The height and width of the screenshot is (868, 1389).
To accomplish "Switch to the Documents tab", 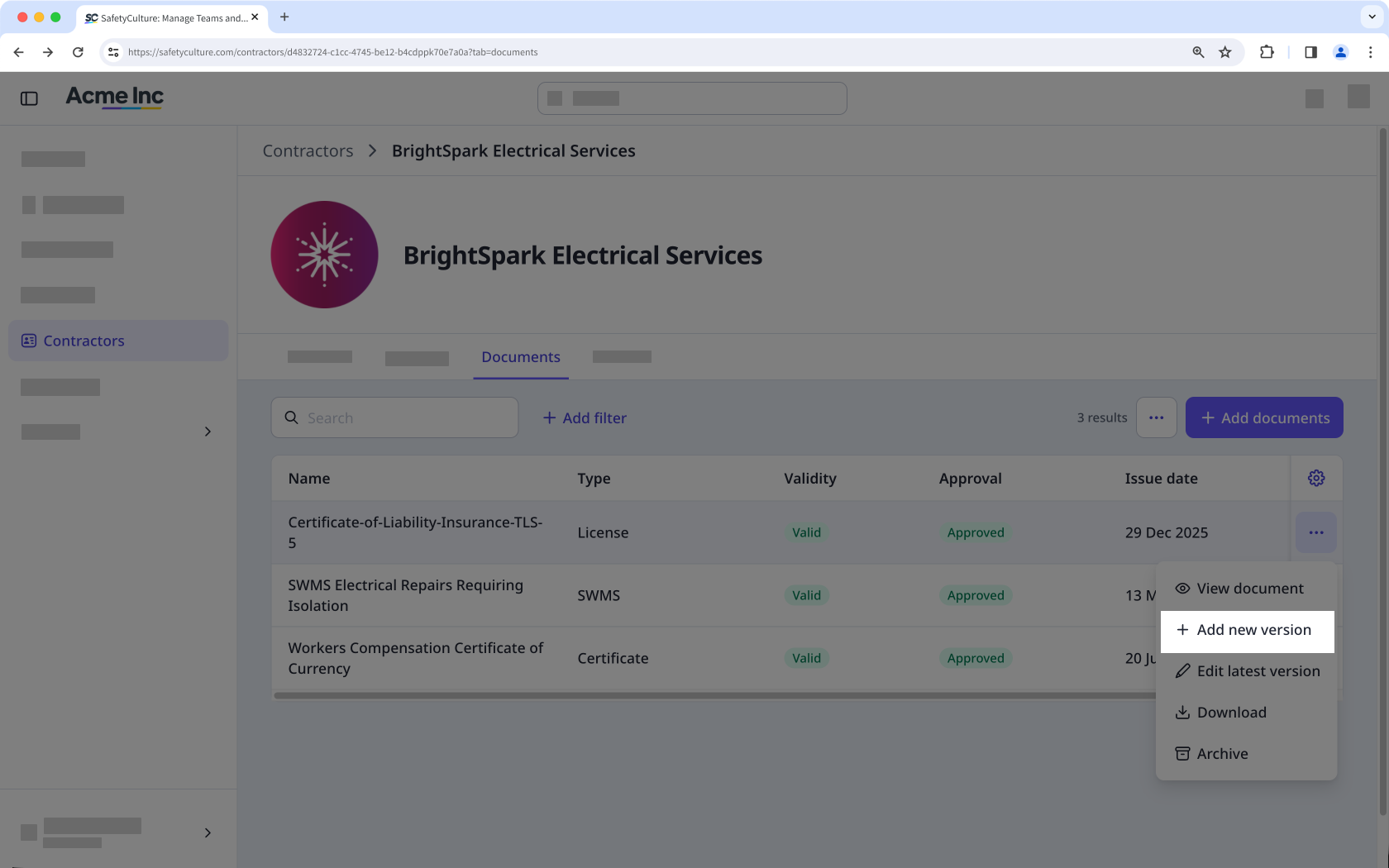I will (x=521, y=357).
